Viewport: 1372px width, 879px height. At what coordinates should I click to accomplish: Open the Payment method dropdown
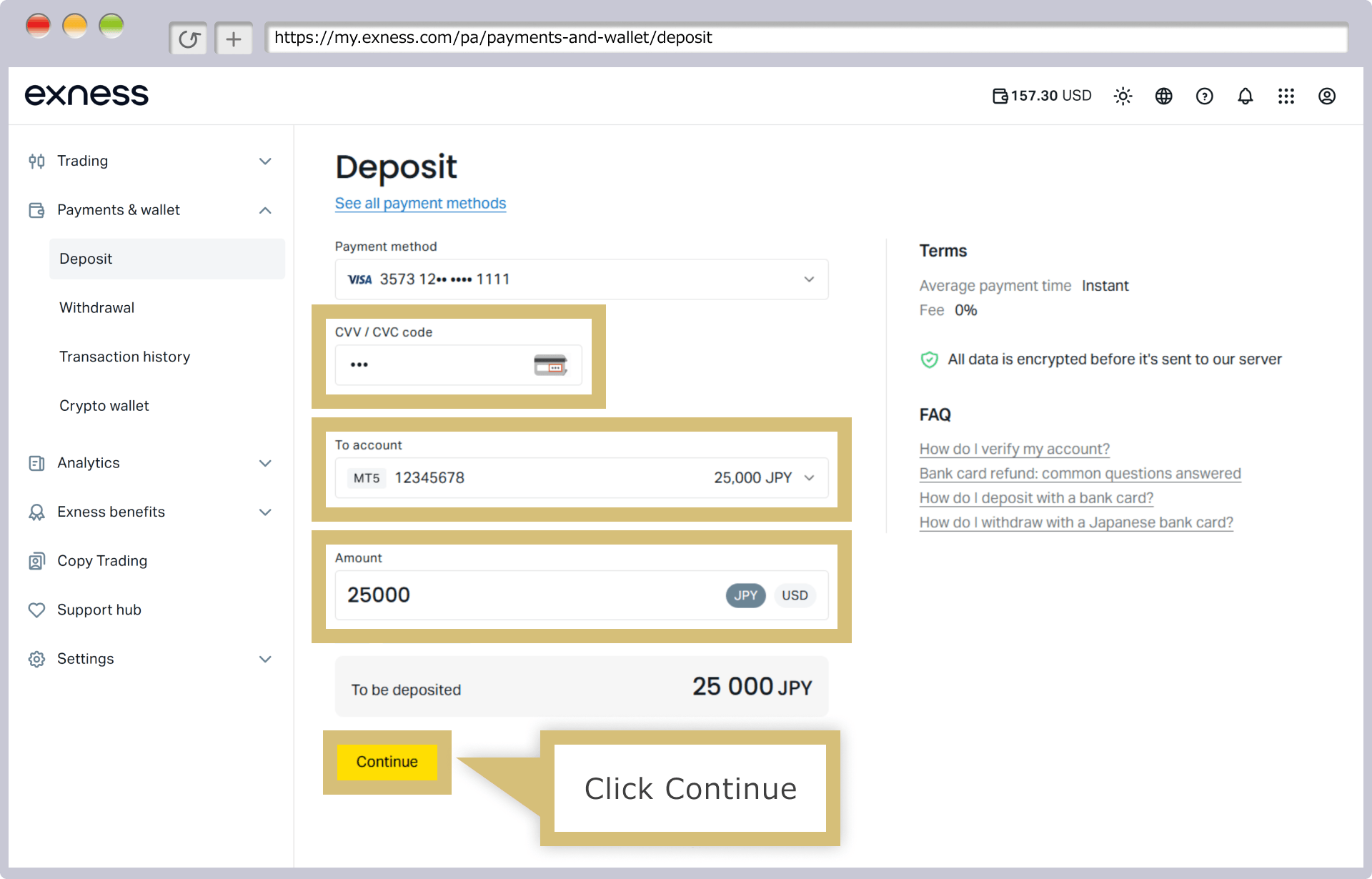tap(582, 279)
